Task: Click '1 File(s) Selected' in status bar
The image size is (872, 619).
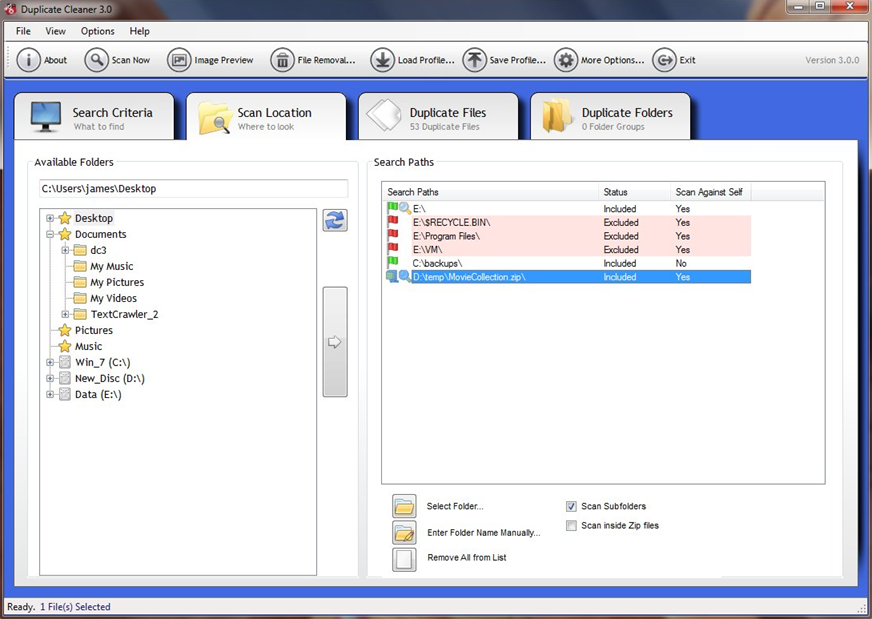Action: click(x=75, y=607)
